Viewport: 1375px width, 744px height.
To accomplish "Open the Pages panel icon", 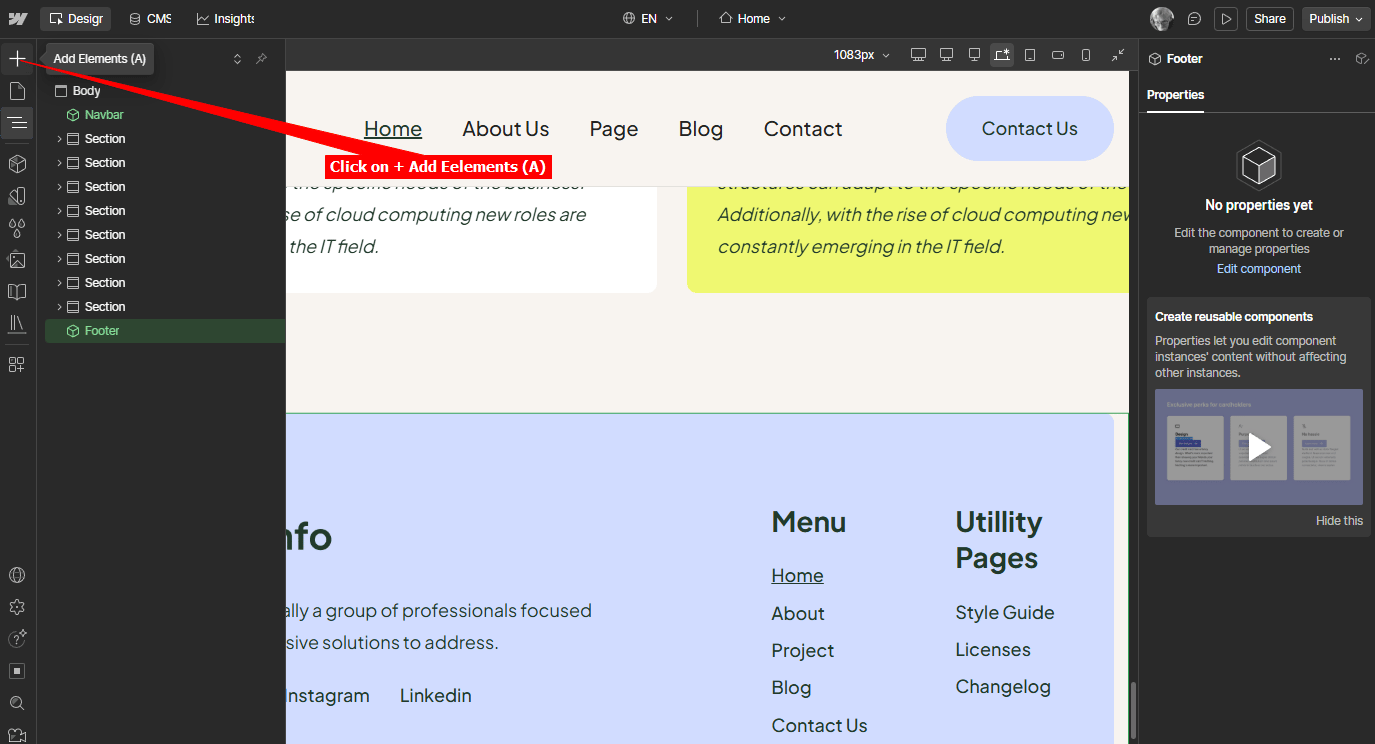I will pyautogui.click(x=17, y=91).
